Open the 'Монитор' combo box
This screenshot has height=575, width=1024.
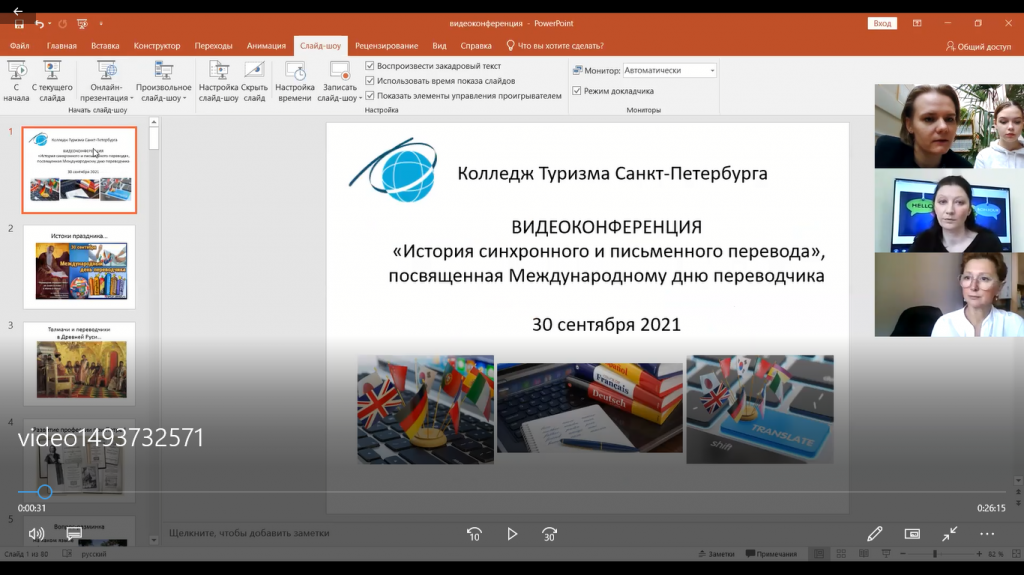coord(669,70)
